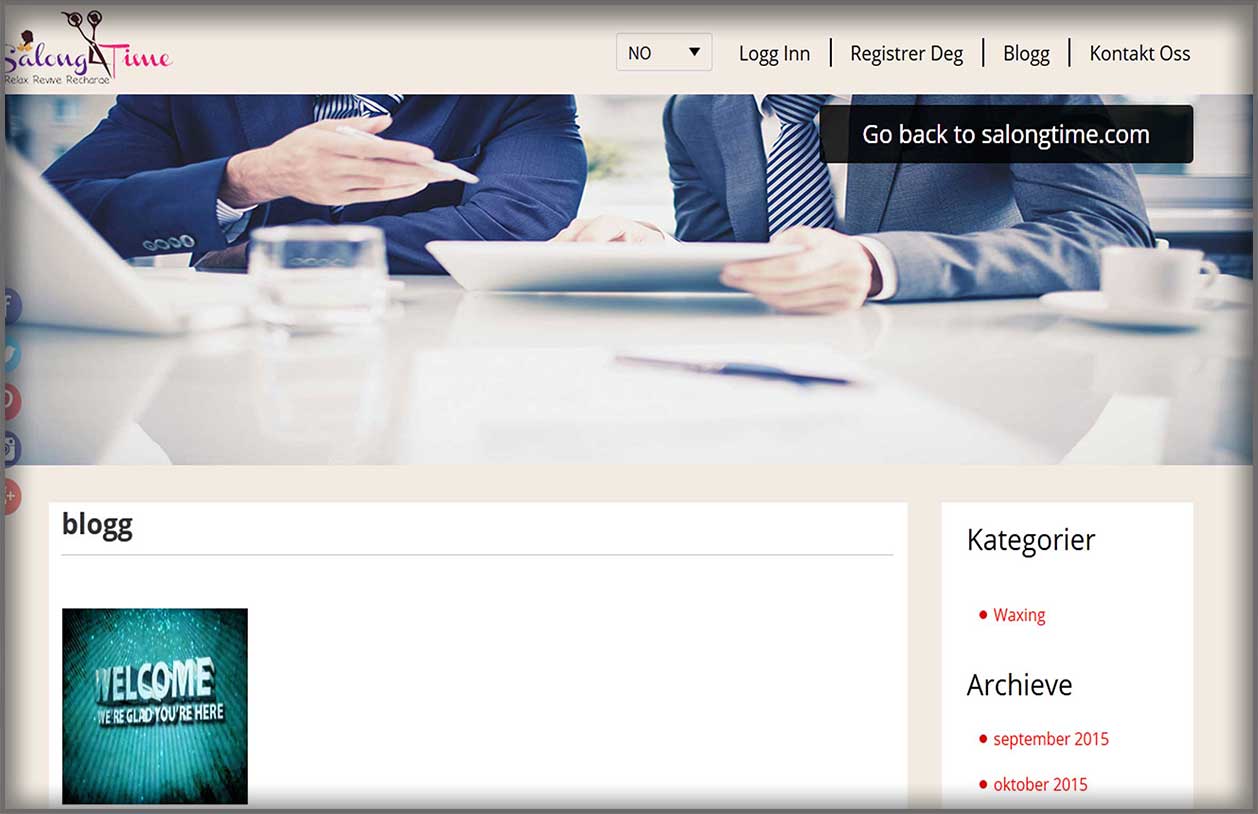Screen dimensions: 1258x814
Task: View the oktober 2015 archive
Action: [x=1040, y=784]
